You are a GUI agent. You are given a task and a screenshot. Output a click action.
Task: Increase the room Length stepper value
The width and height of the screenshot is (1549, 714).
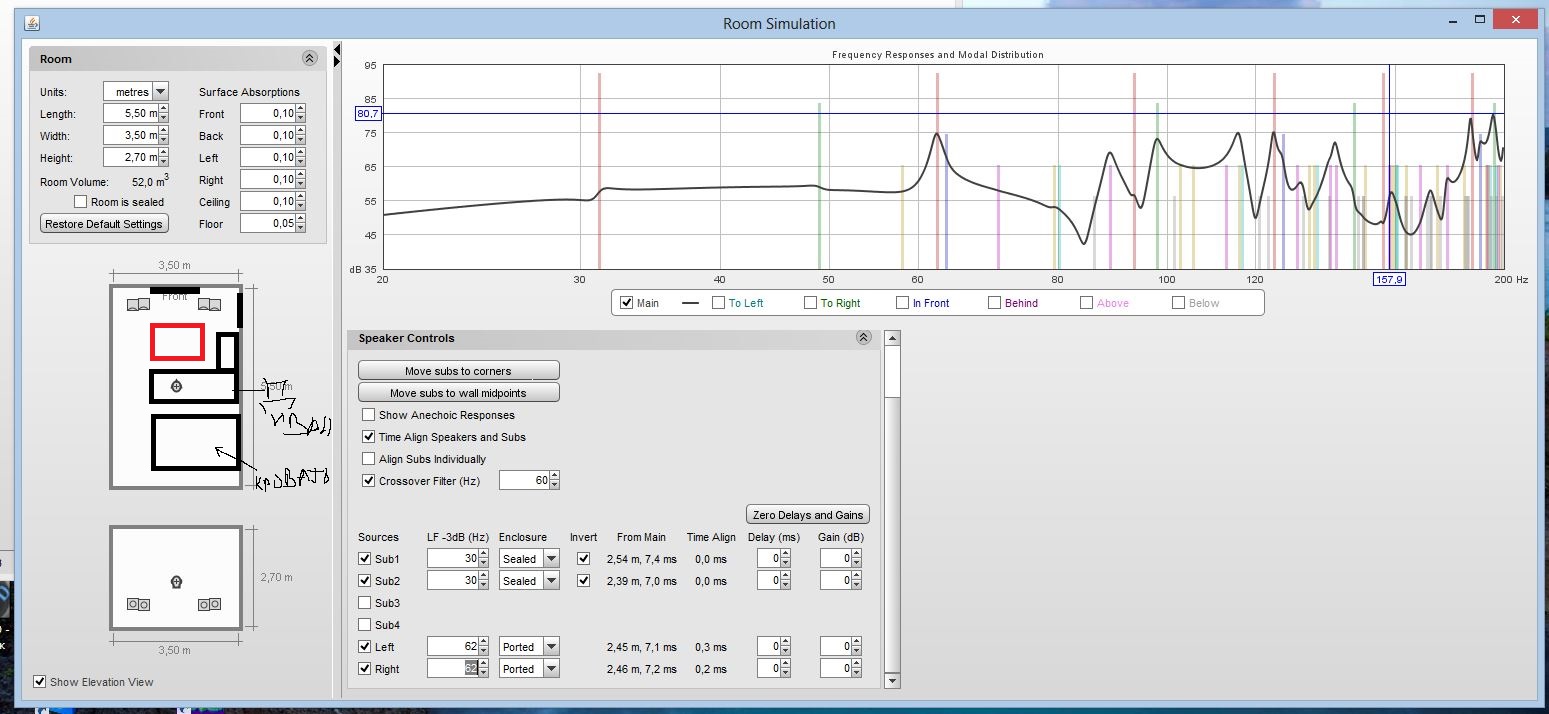pos(164,110)
